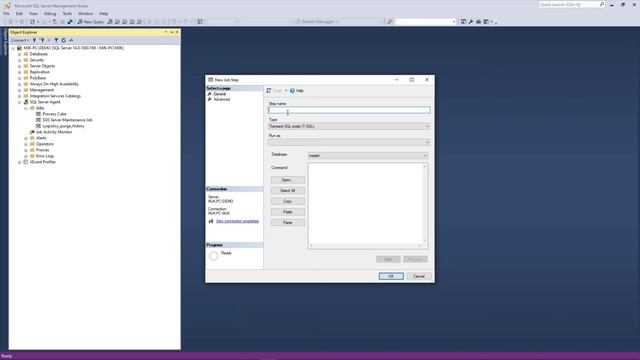Expand the Databases node
The width and height of the screenshot is (640, 360).
[20, 54]
